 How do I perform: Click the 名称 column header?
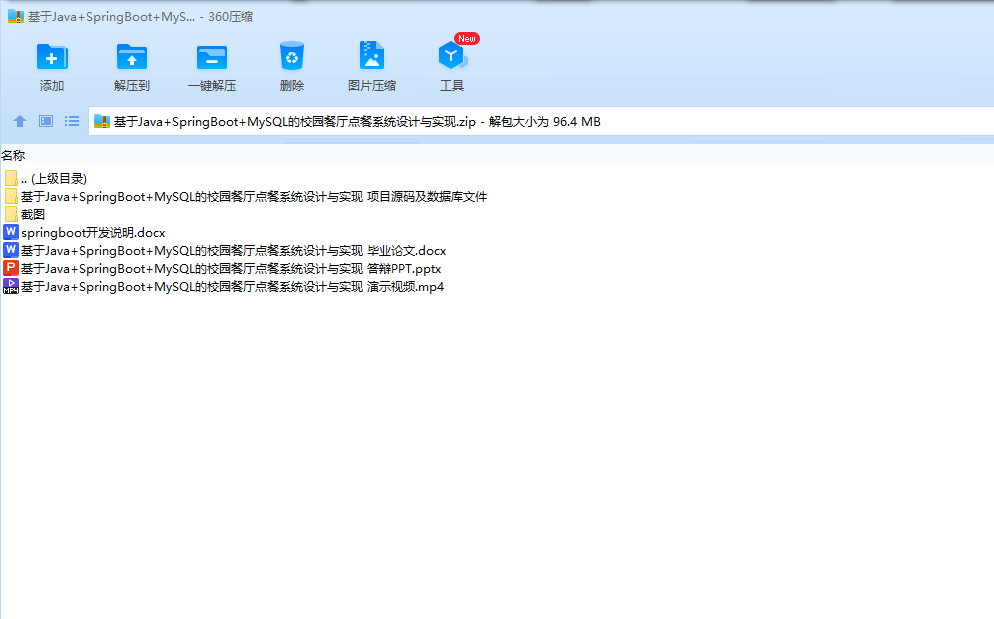13,155
